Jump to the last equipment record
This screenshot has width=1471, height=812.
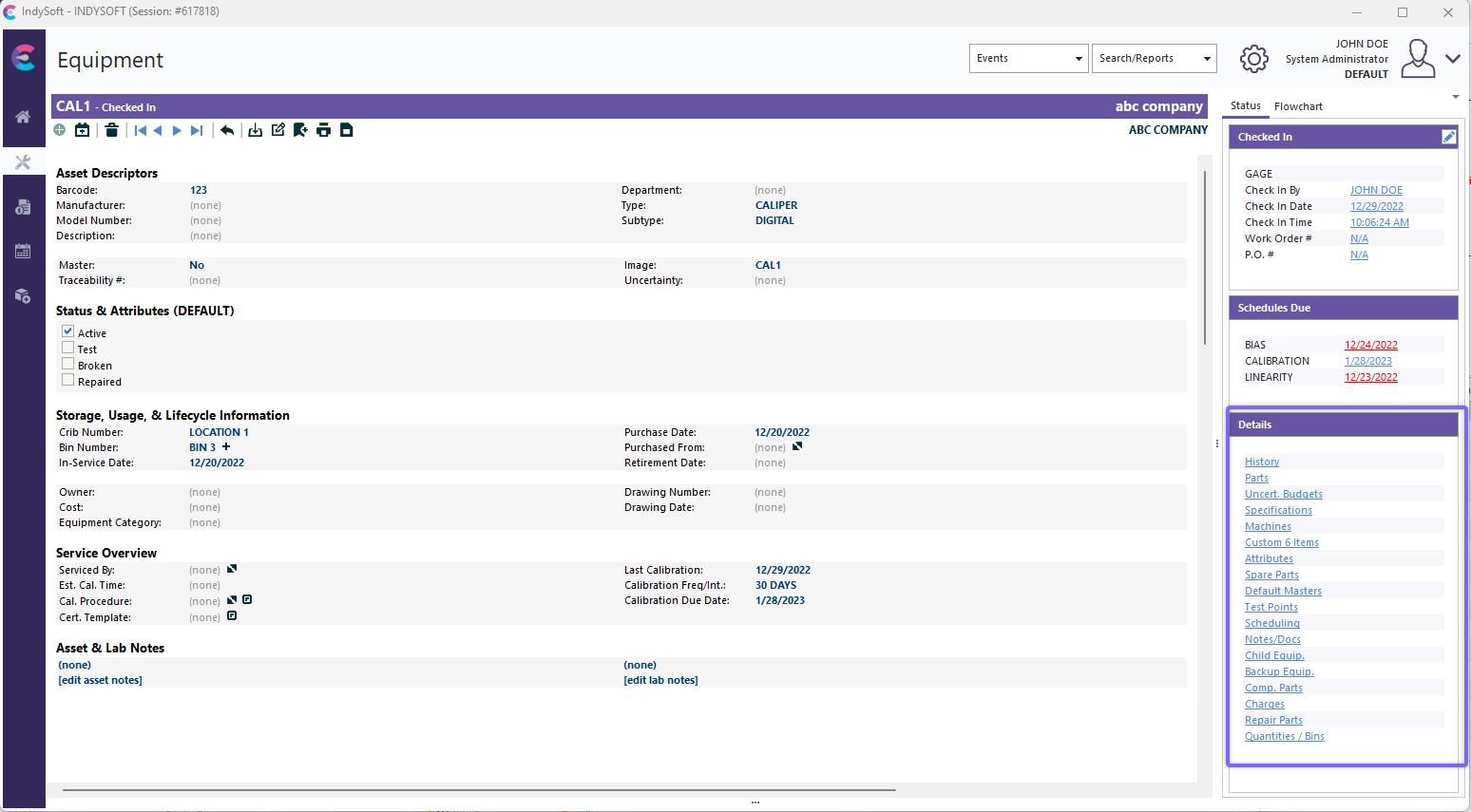[197, 130]
